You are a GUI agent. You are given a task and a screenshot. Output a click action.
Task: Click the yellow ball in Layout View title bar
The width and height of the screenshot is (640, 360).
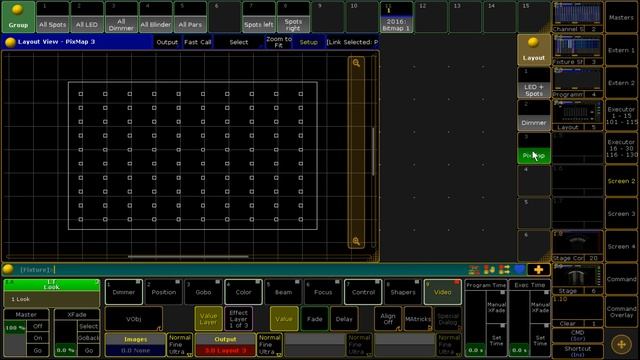pyautogui.click(x=10, y=42)
